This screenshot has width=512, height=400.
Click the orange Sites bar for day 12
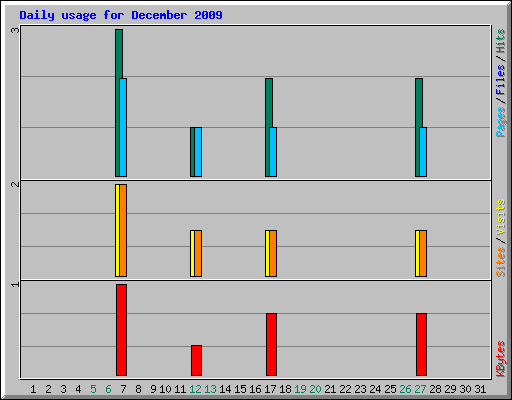pyautogui.click(x=198, y=253)
